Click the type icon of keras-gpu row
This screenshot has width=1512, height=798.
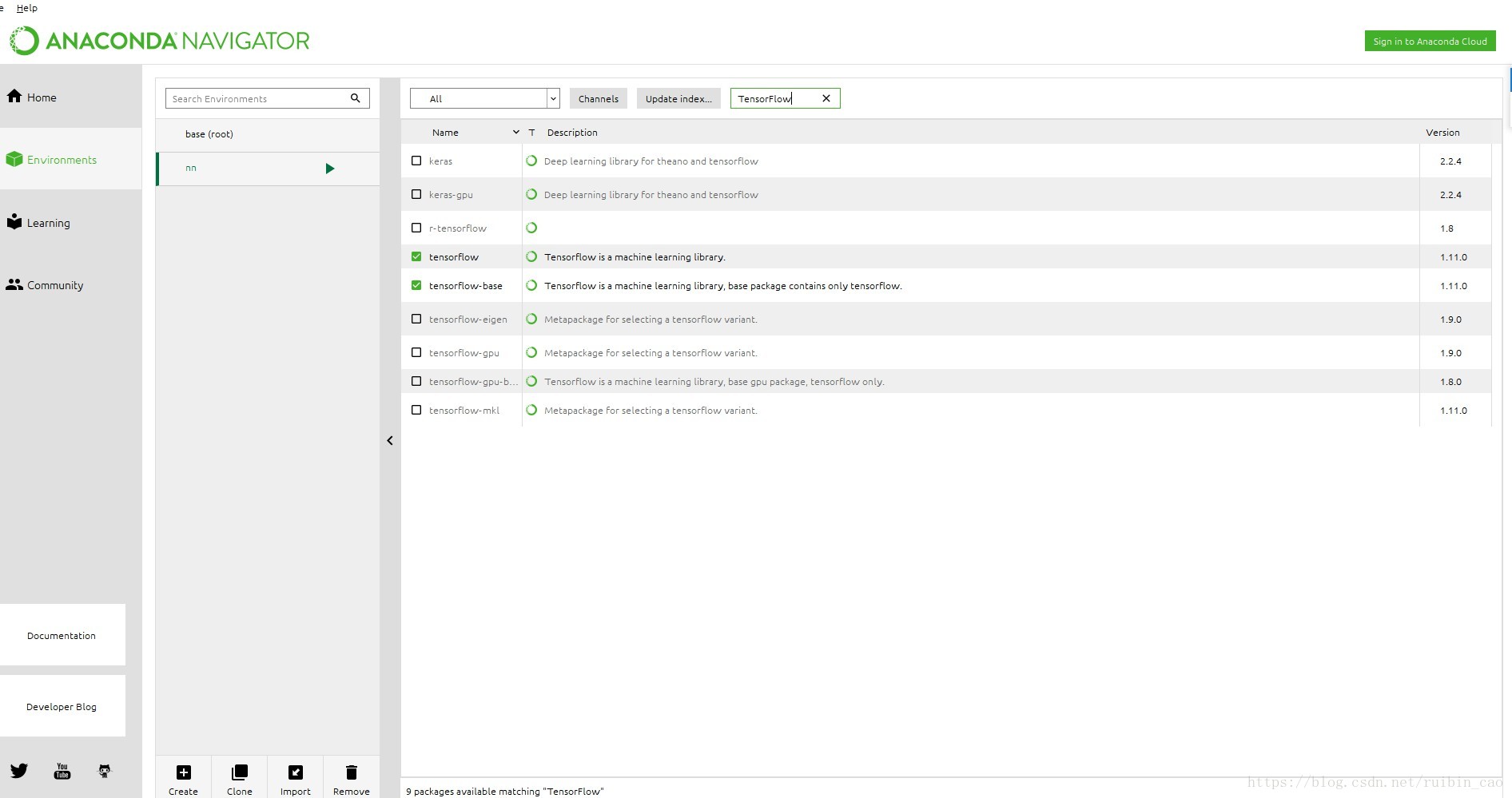[x=531, y=194]
